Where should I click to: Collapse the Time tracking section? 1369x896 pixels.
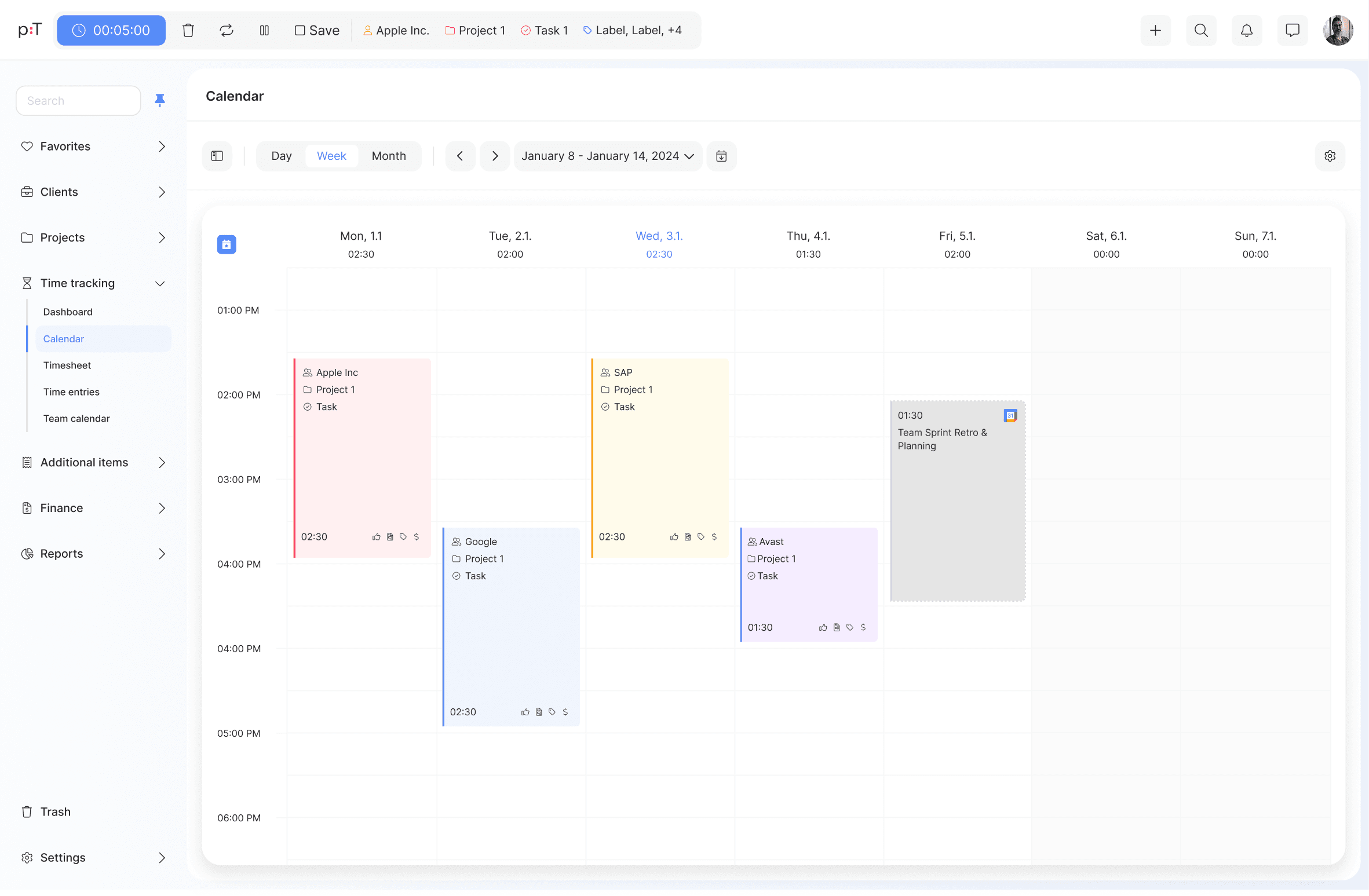[x=160, y=283]
